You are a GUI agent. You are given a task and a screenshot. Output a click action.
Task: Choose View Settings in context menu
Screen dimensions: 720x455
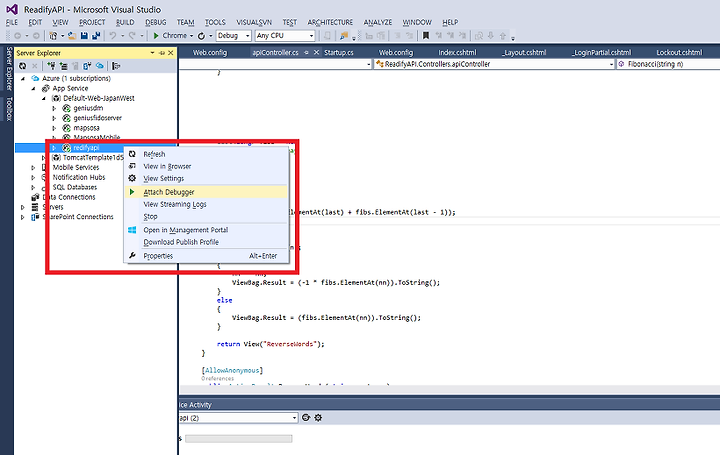pos(207,178)
